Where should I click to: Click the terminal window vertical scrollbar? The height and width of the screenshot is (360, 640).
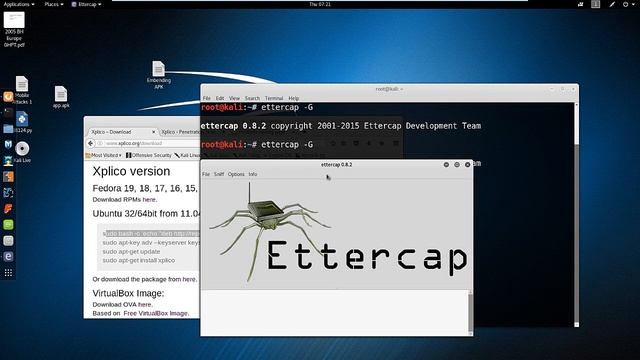(x=576, y=214)
